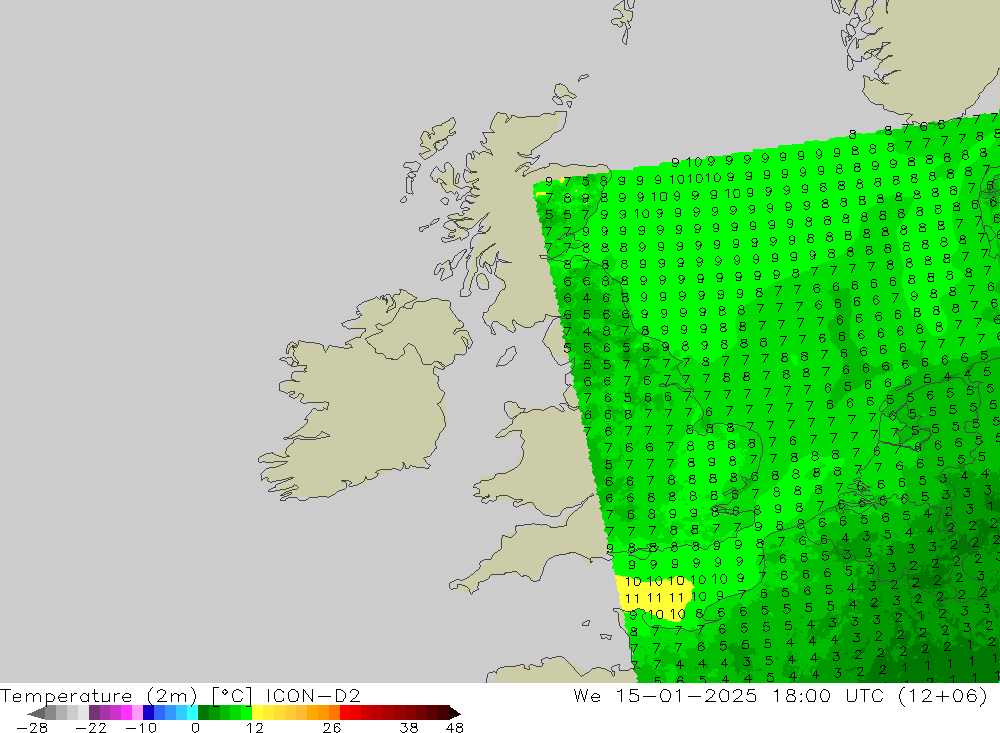The image size is (1000, 733).
Task: Click the yellow 11°C area on the map
Action: pos(654,598)
